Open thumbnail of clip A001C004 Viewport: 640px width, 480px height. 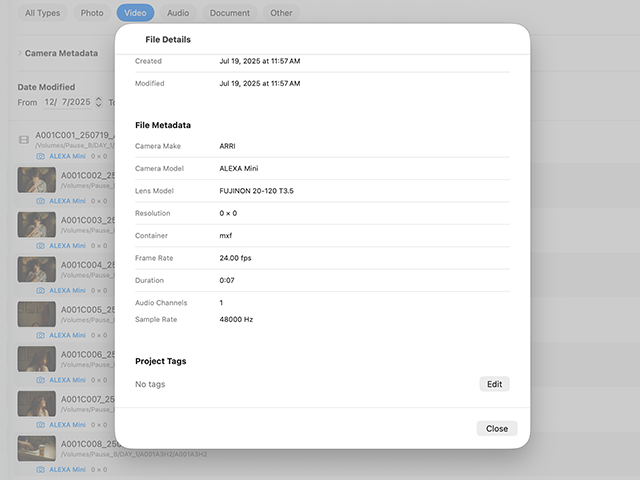[x=37, y=269]
